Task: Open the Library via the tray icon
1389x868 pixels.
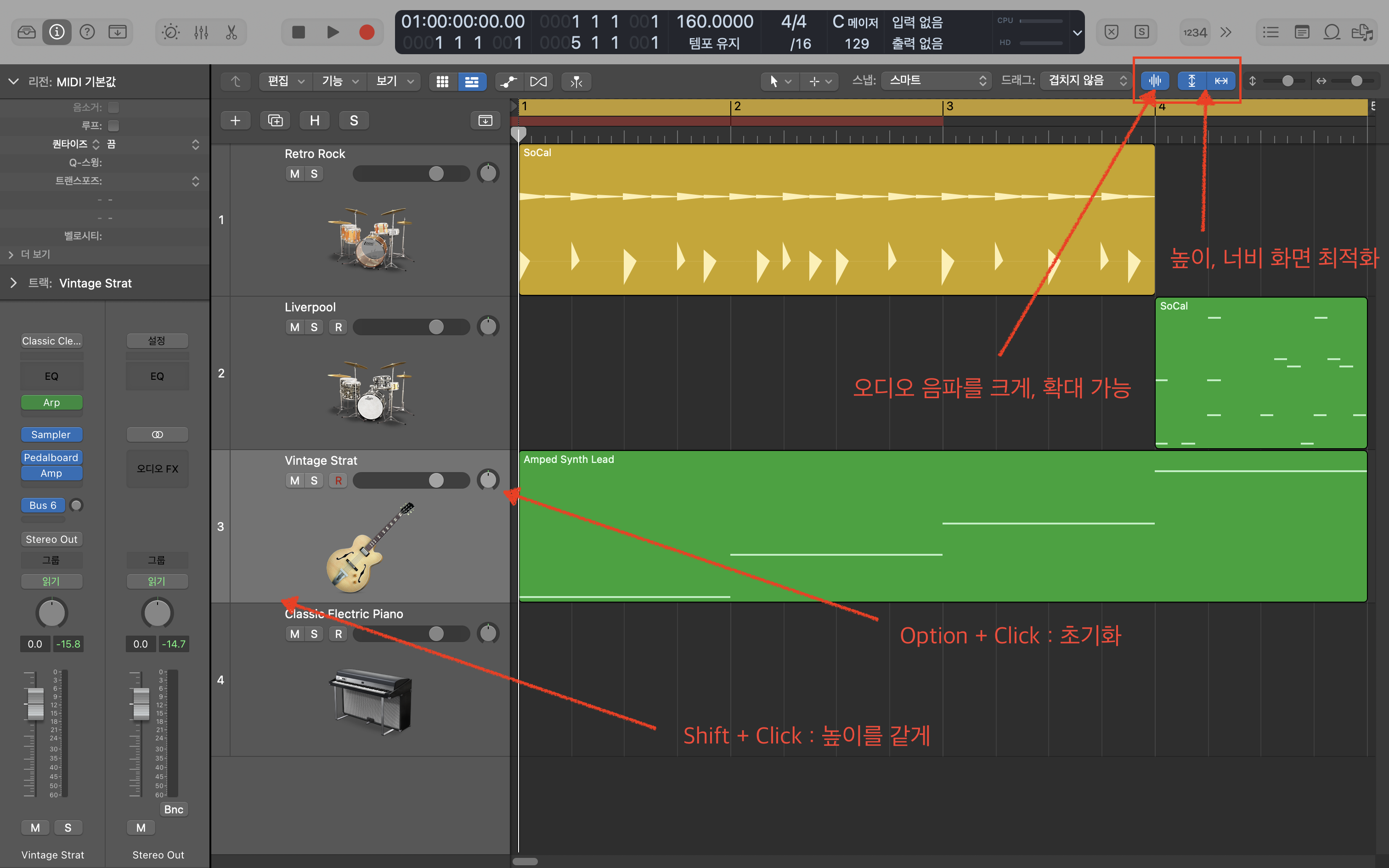Action: point(26,32)
